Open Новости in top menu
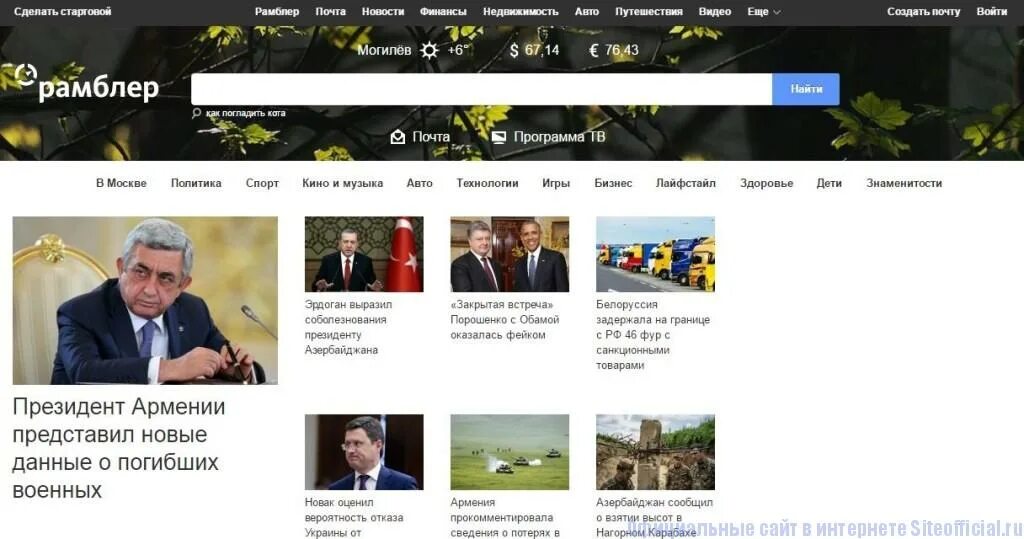Screen dimensions: 1024x539 pyautogui.click(x=383, y=12)
